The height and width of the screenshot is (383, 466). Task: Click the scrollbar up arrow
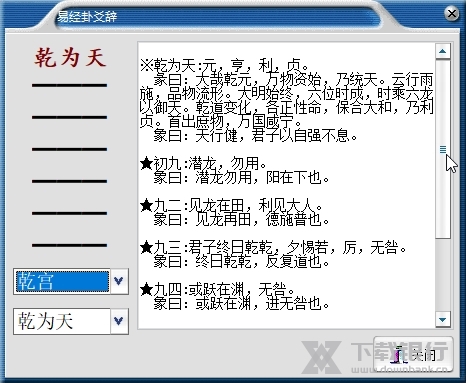coord(443,51)
